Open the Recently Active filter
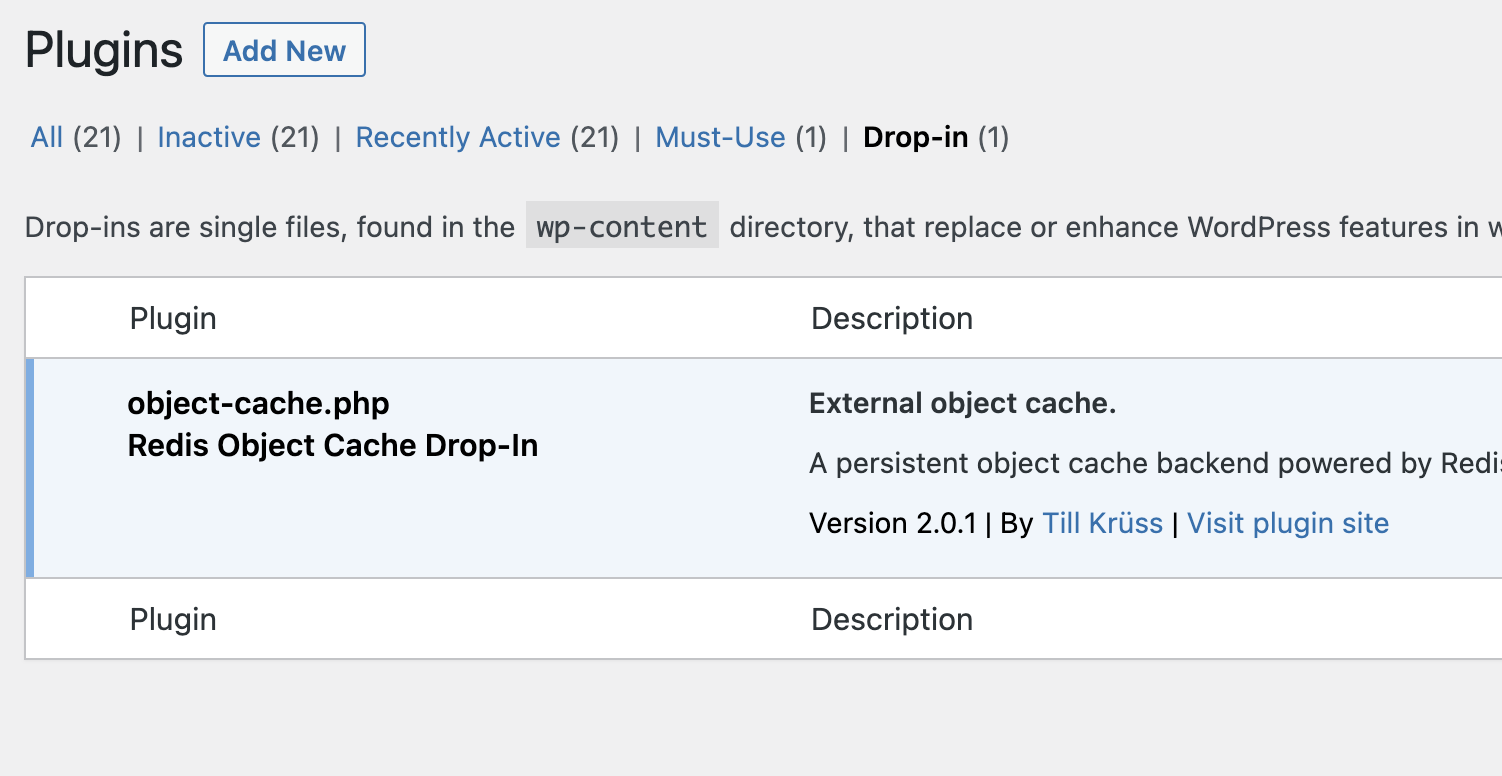Viewport: 1502px width, 776px height. (x=458, y=137)
